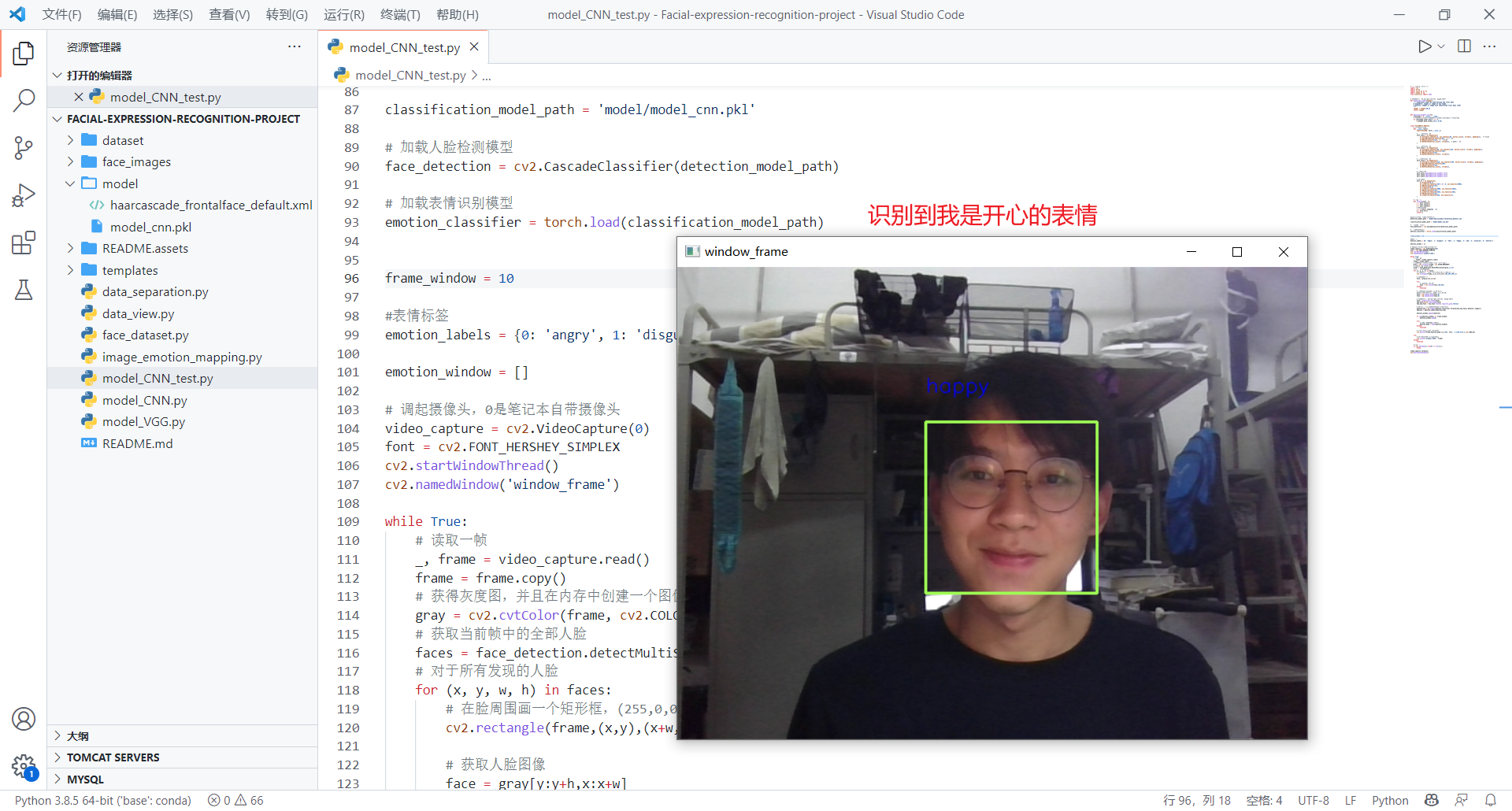This screenshot has width=1512, height=811.
Task: Select the Python file icon in breadcrumb
Action: [342, 75]
